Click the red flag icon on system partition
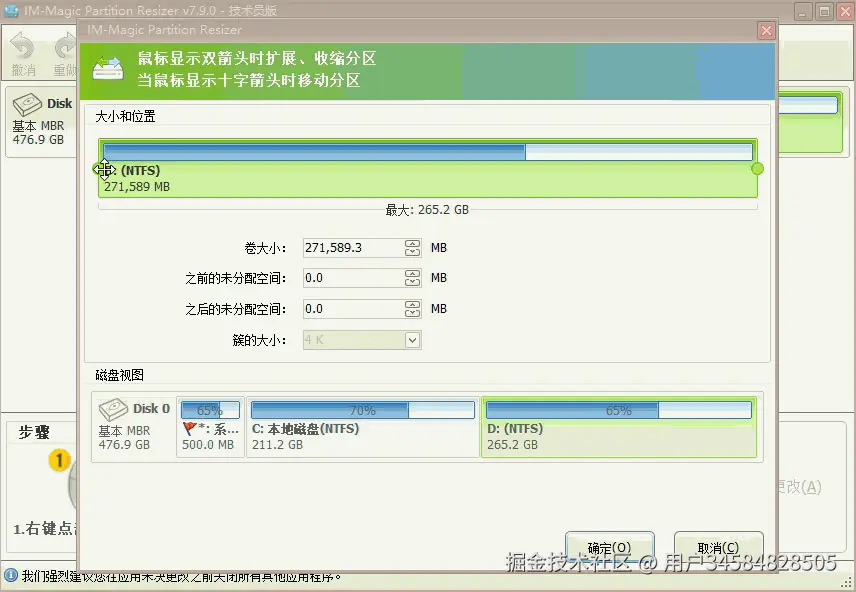The image size is (856, 592). pyautogui.click(x=189, y=429)
